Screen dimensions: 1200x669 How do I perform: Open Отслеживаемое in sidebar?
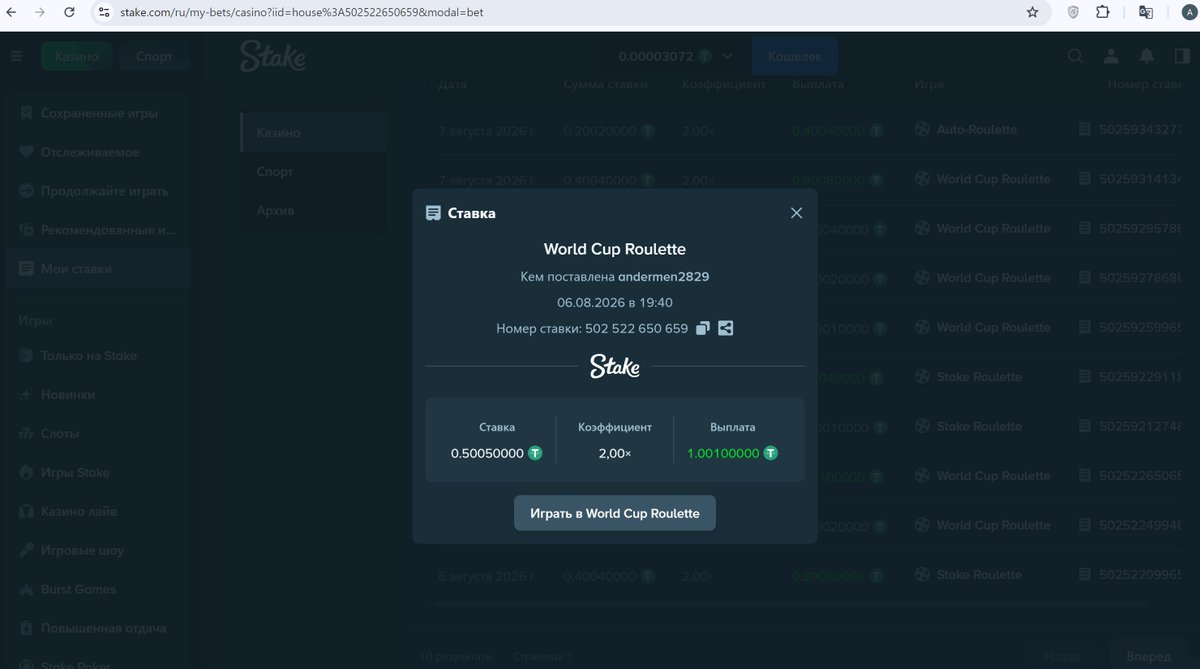click(98, 152)
